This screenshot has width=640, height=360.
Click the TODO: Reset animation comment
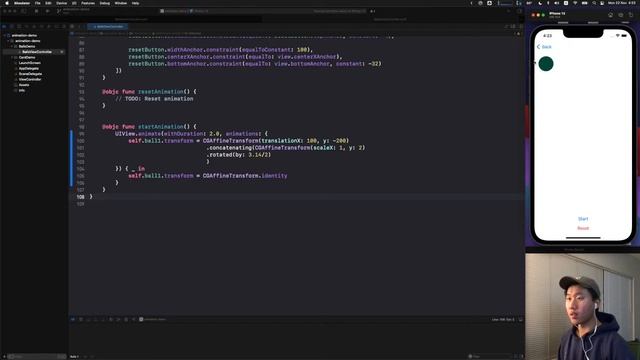click(x=154, y=99)
